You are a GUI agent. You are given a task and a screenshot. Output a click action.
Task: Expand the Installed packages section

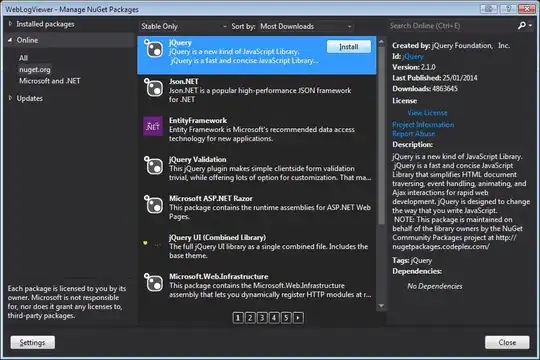point(10,24)
